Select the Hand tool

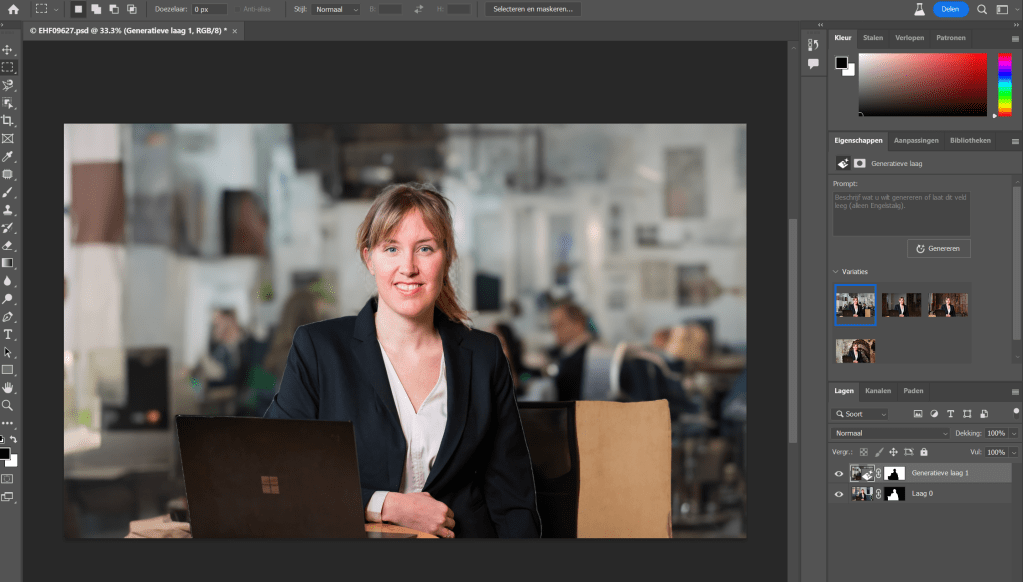tap(8, 387)
